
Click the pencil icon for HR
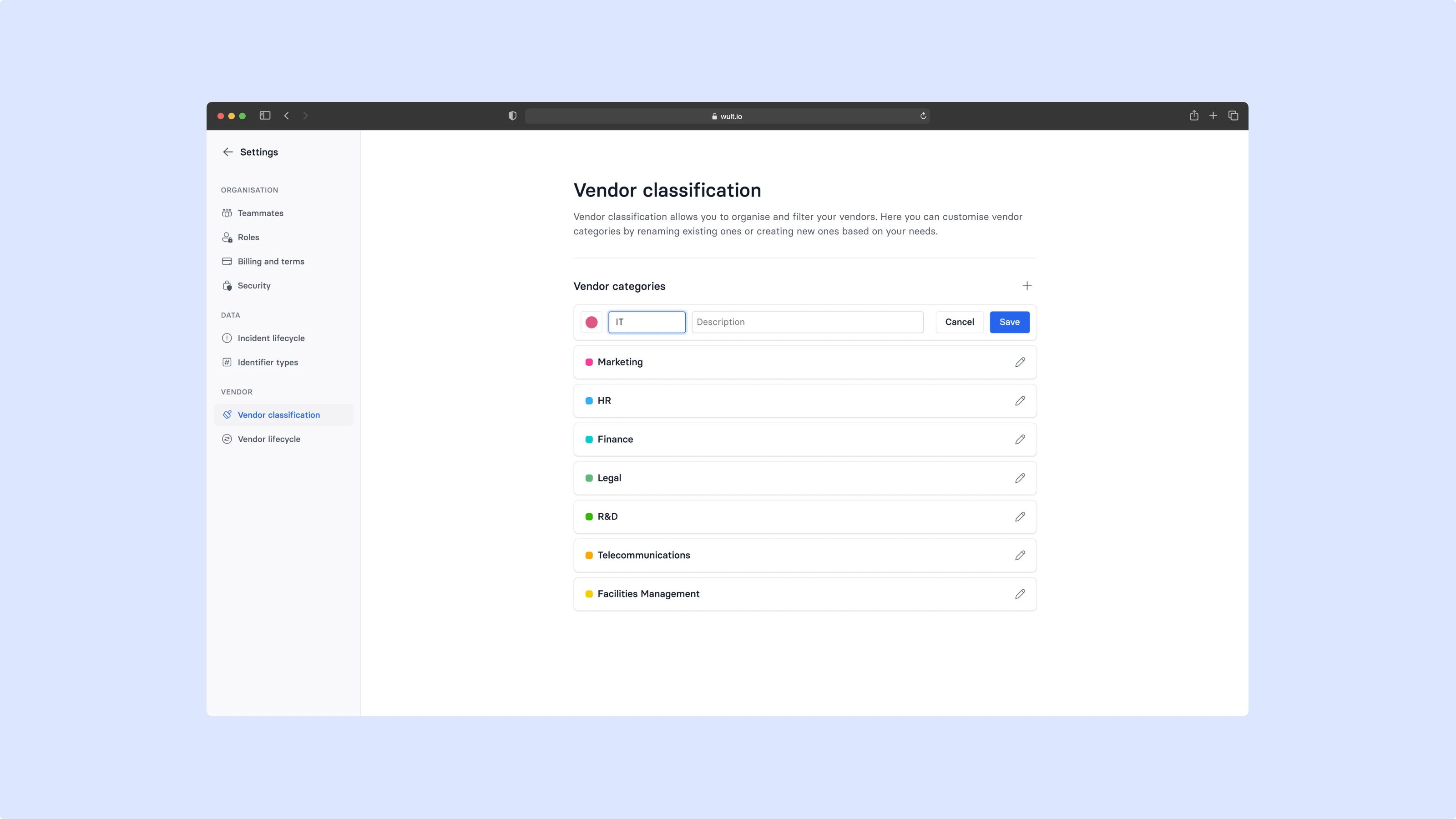[x=1020, y=401]
